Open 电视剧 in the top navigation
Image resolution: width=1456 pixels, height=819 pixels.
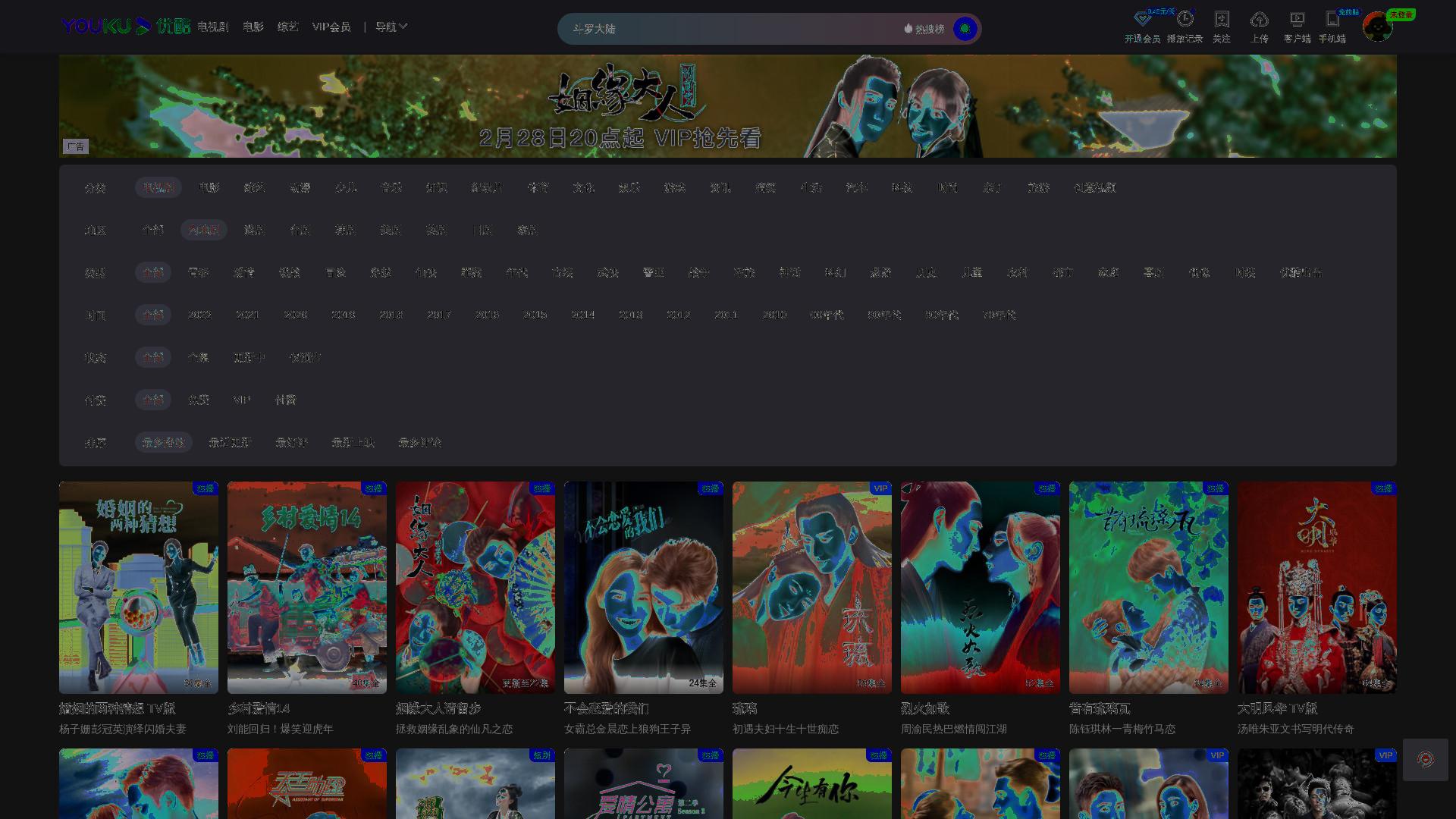click(x=213, y=27)
